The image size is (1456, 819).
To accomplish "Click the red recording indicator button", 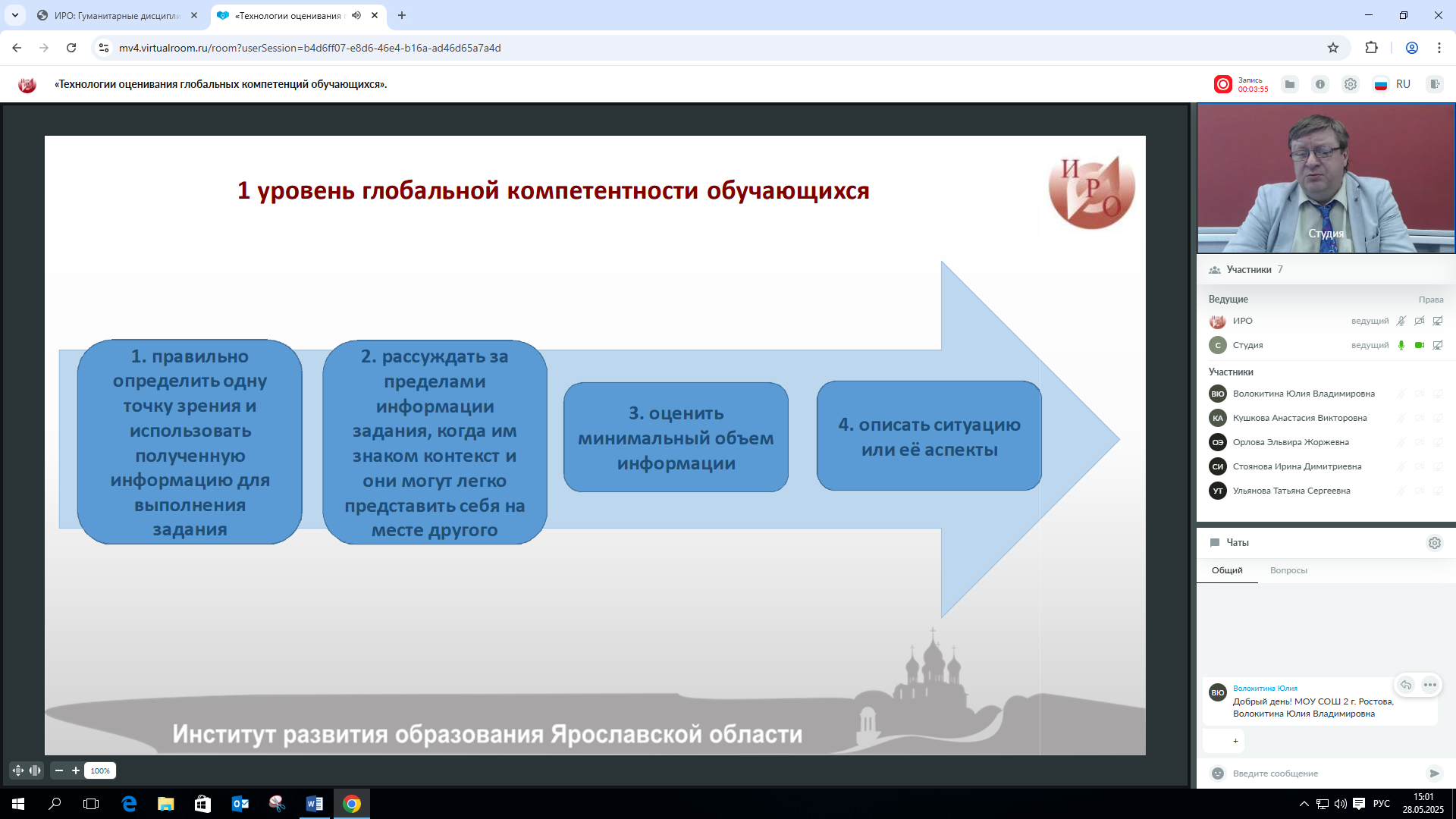I will coord(1222,84).
